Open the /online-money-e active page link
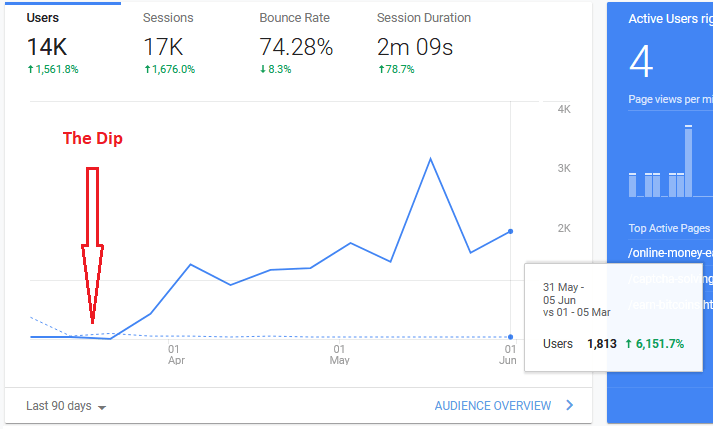The height and width of the screenshot is (429, 713). [x=670, y=252]
